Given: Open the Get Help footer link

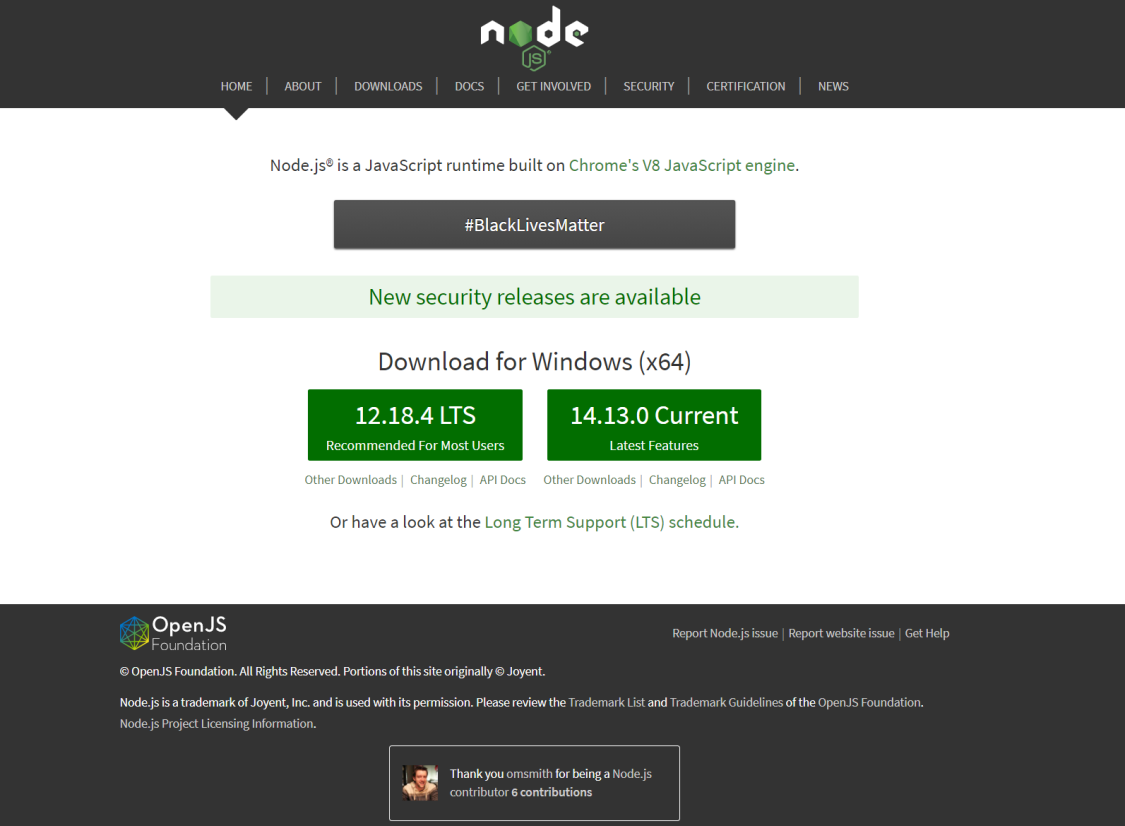Looking at the screenshot, I should coord(927,634).
